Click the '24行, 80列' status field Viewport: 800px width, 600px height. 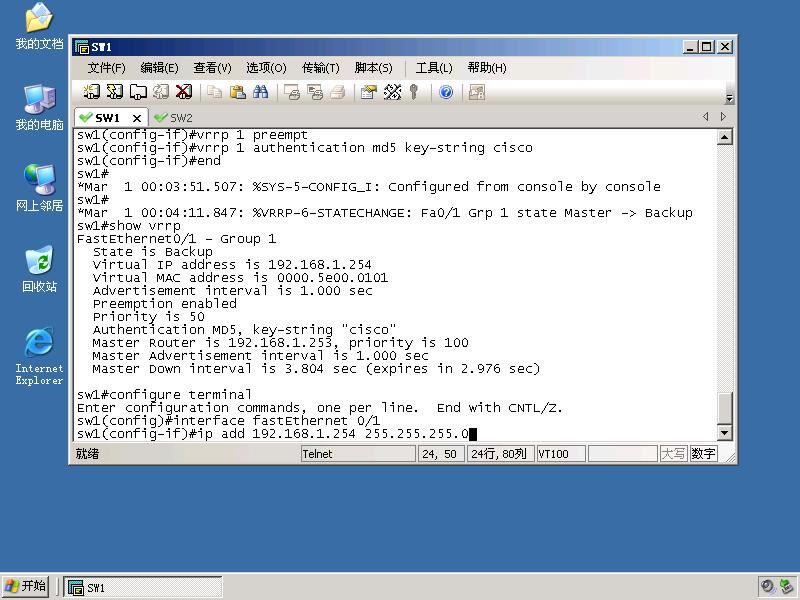(500, 454)
